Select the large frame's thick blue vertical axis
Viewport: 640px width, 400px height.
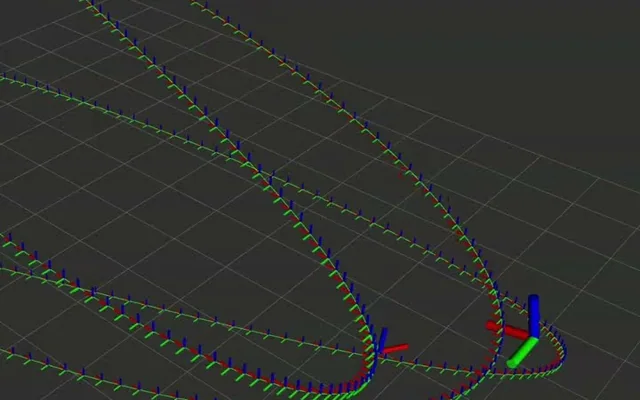[x=534, y=316]
